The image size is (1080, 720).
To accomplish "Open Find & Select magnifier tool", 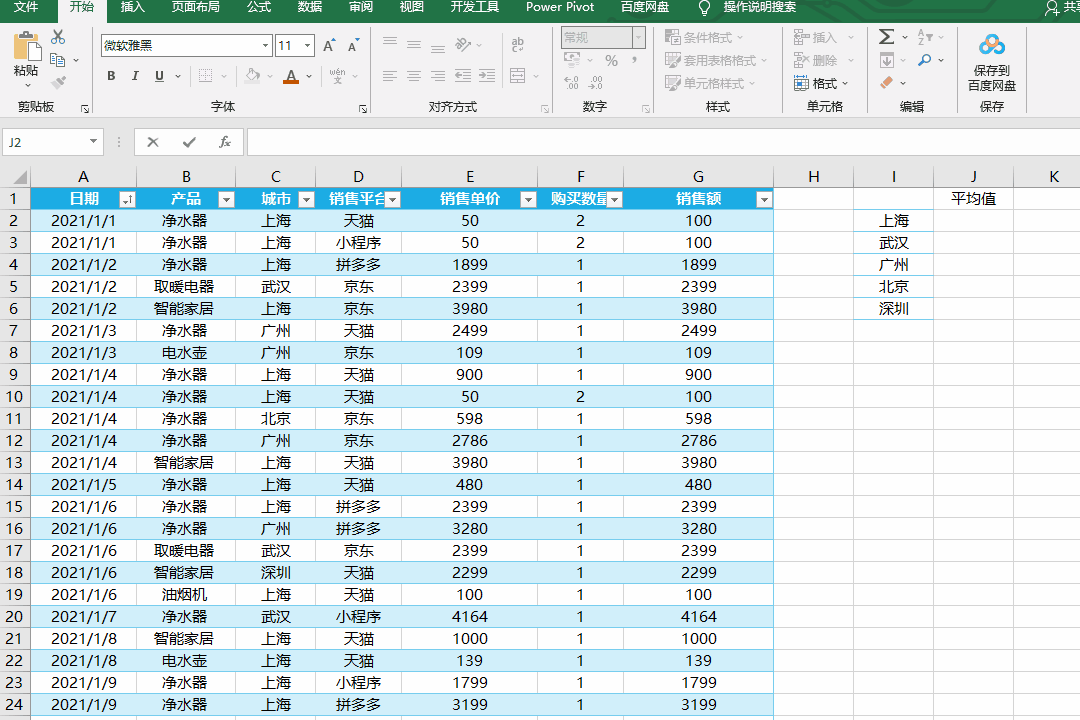I will pyautogui.click(x=925, y=60).
